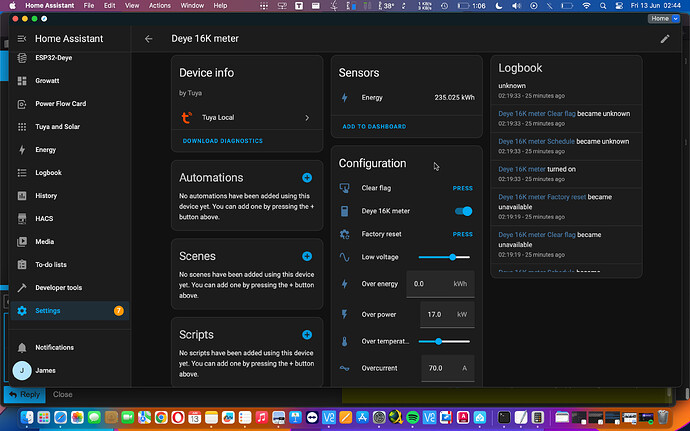Open Notifications in the sidebar

[54, 347]
